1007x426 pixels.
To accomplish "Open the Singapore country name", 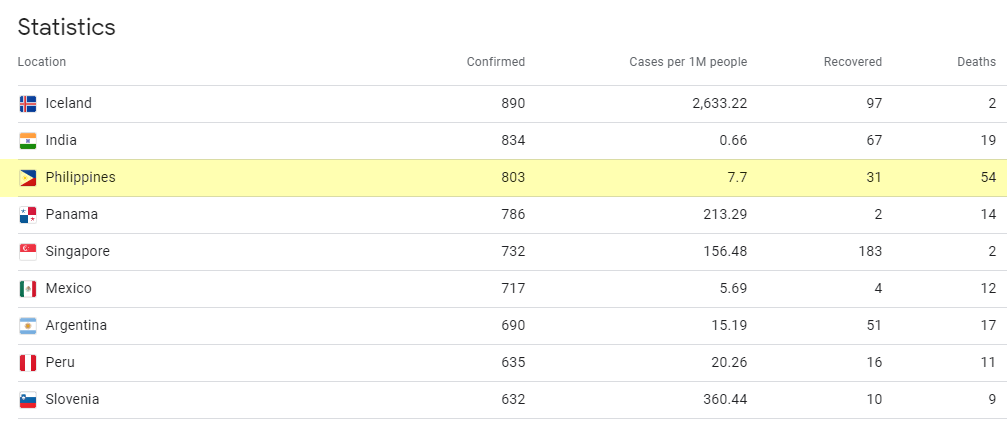I will [77, 251].
